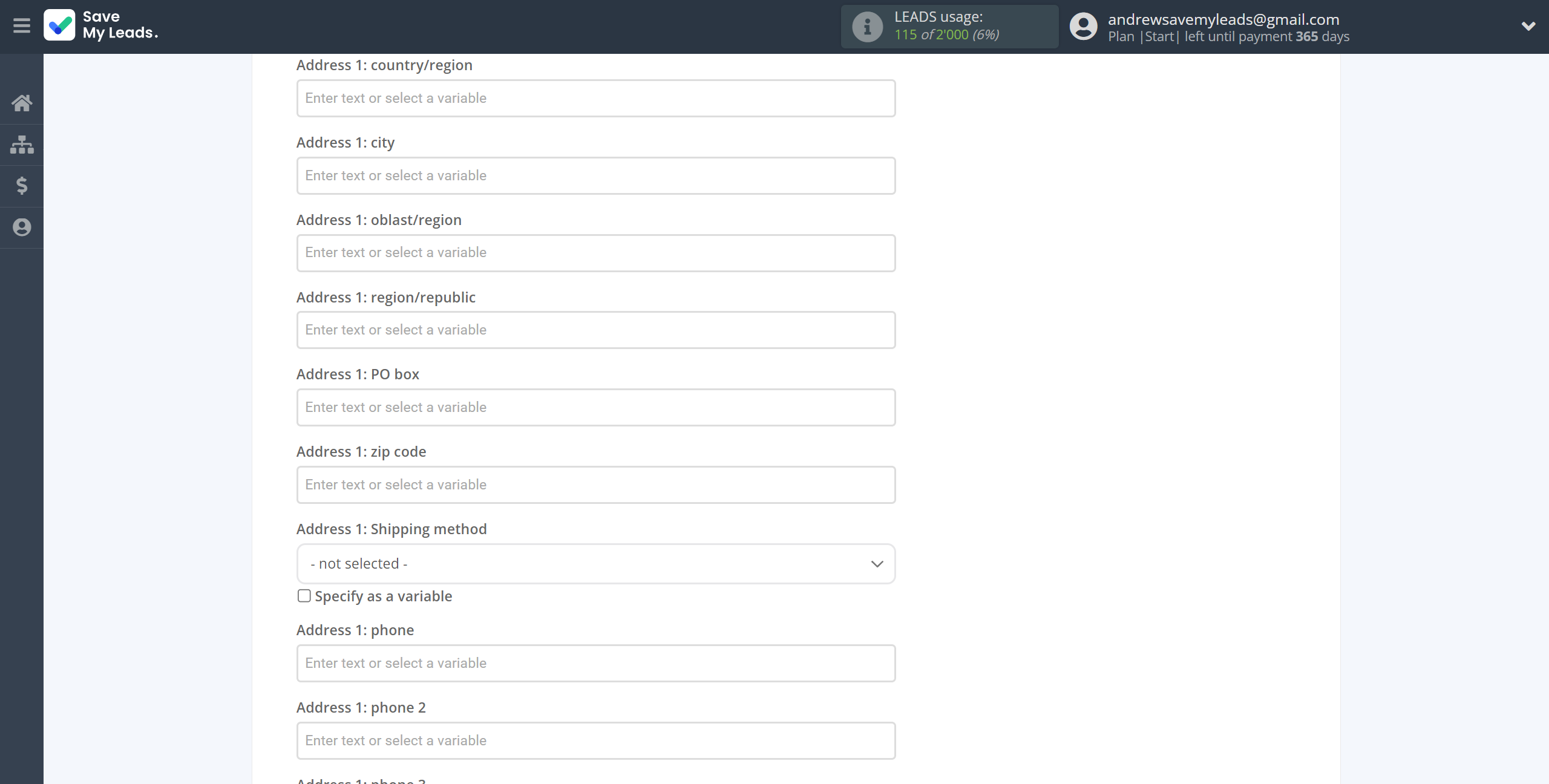Click the integrations/connections icon in sidebar
This screenshot has width=1549, height=784.
pos(22,144)
